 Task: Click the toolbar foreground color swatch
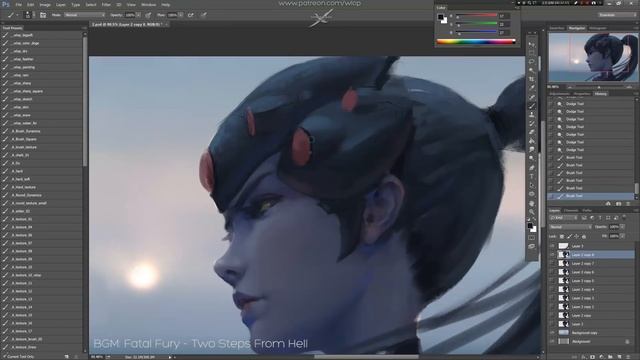click(x=530, y=226)
